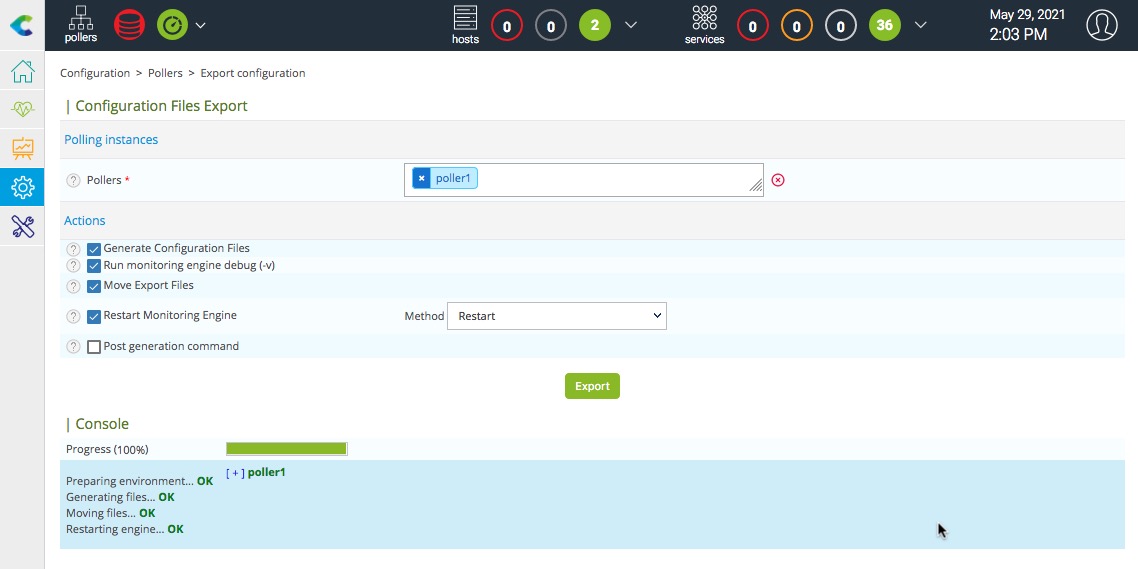1138x569 pixels.
Task: Remove poller1 tag from Pollers field
Action: 422,179
